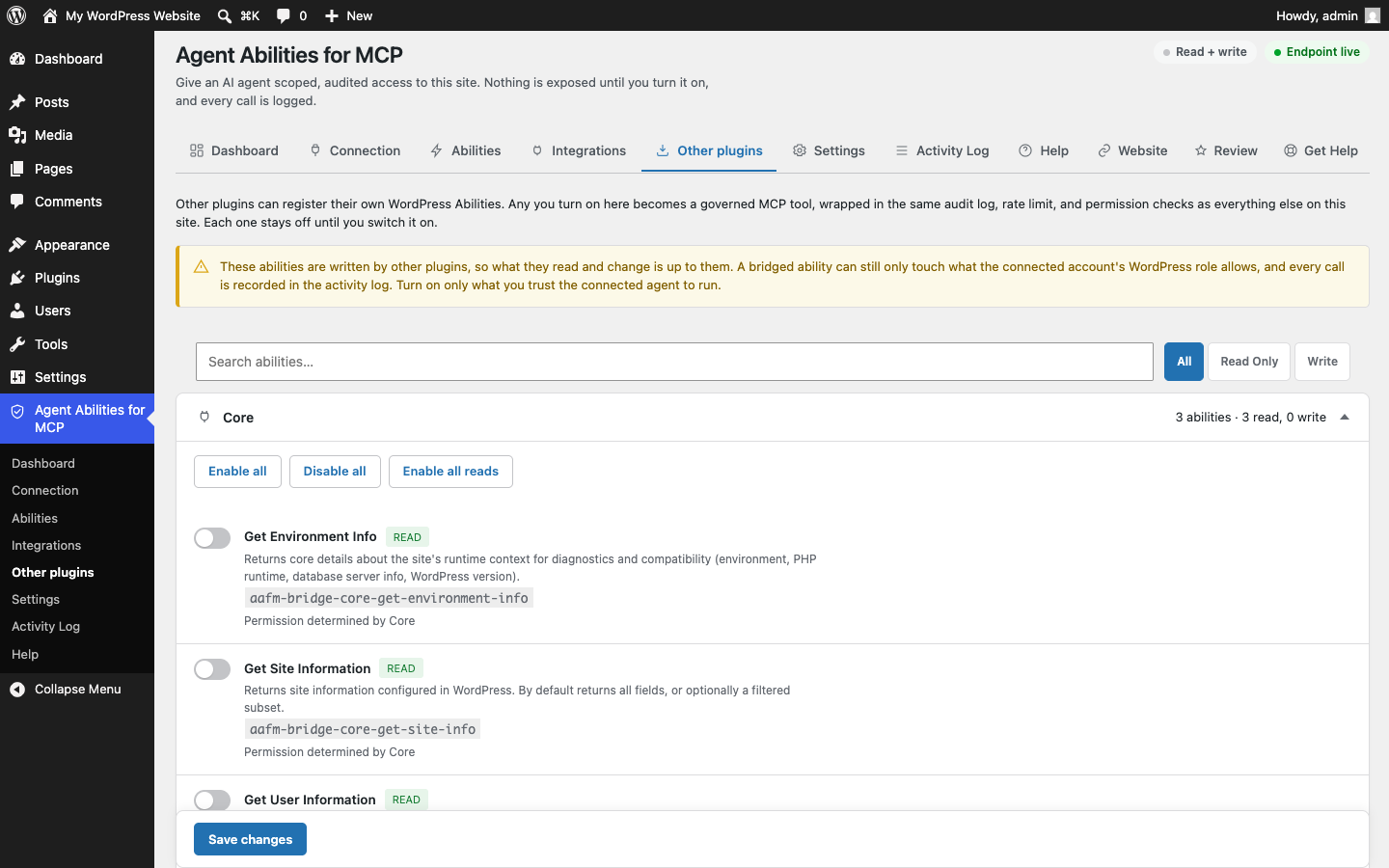
Task: Click the lightning bolt icon on the Abilities tab
Action: [437, 150]
